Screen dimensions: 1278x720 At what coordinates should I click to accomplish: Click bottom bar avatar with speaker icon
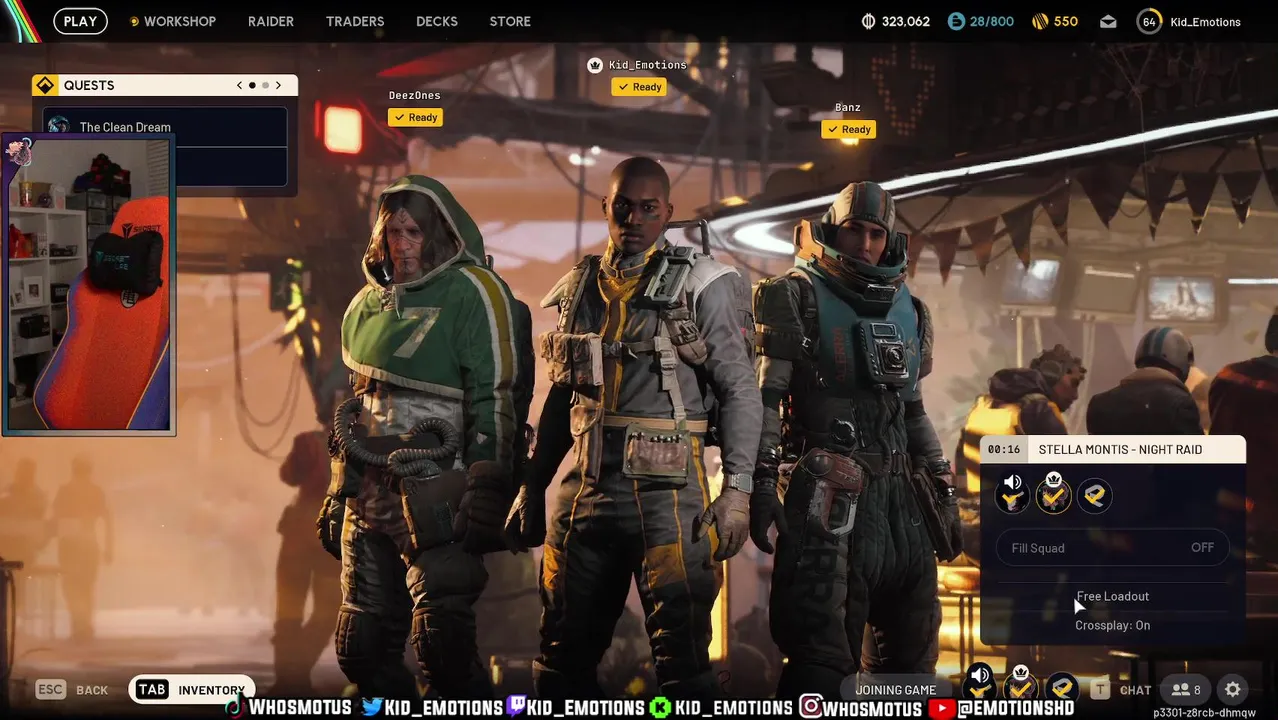click(x=980, y=686)
